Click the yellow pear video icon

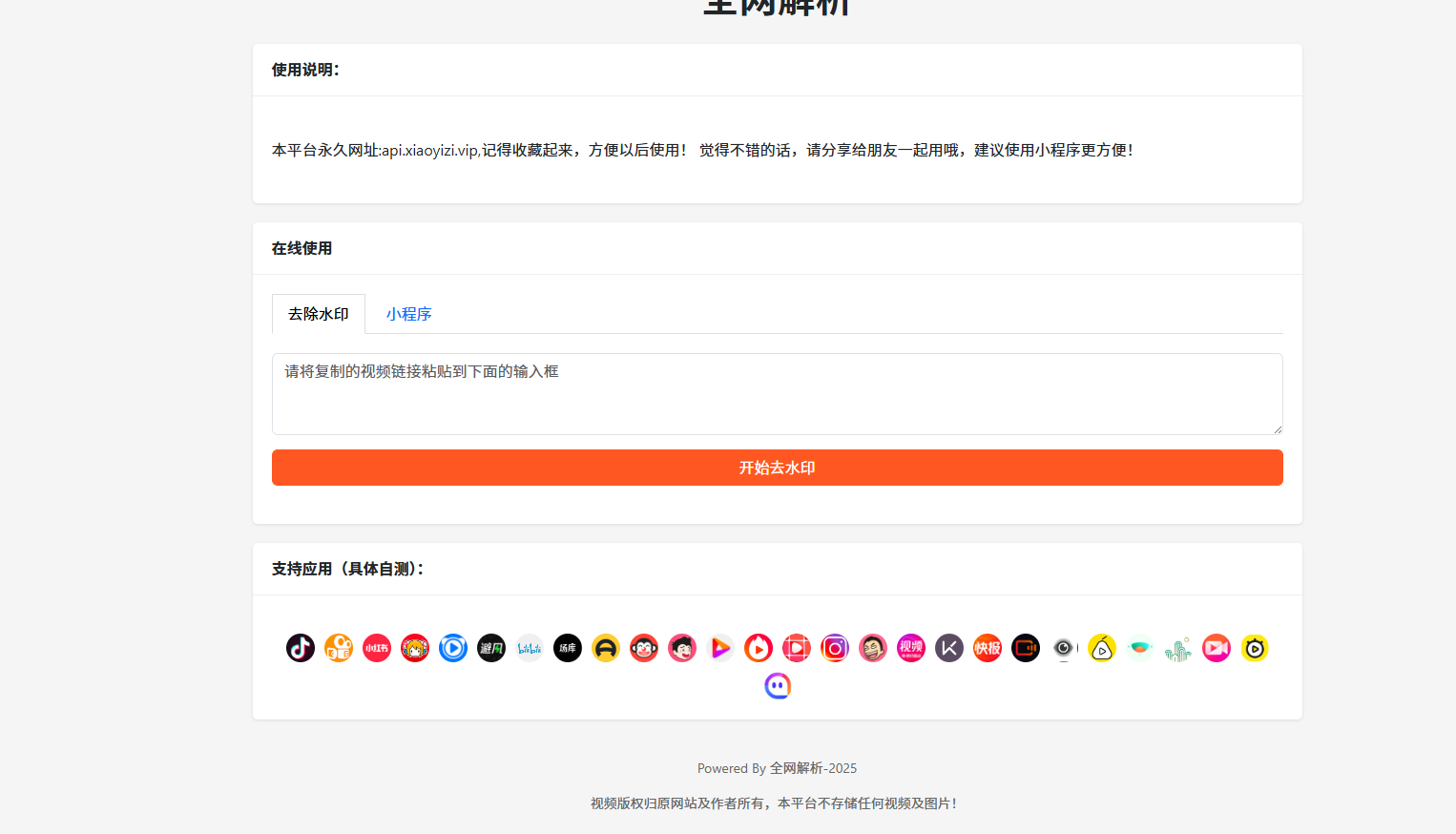1102,648
